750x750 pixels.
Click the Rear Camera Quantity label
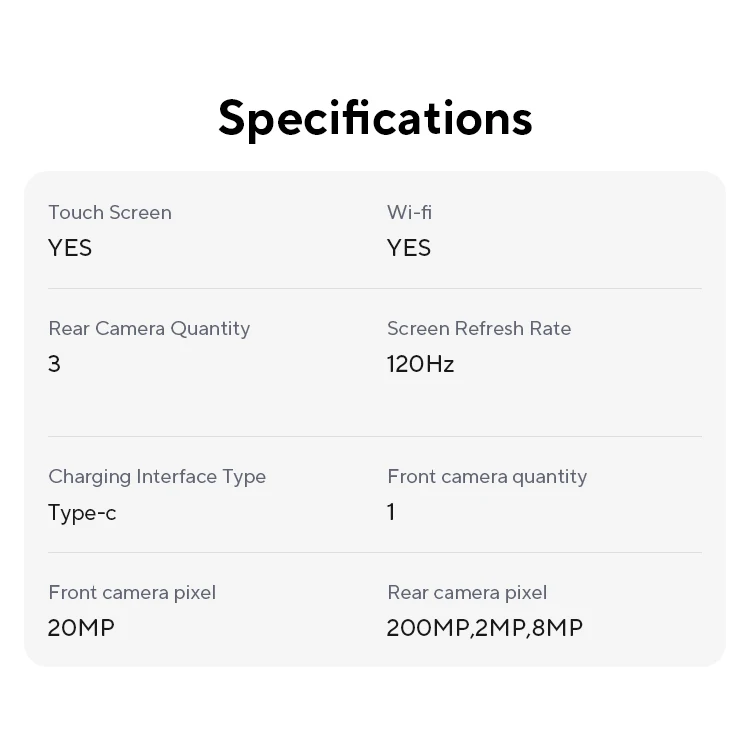(149, 328)
